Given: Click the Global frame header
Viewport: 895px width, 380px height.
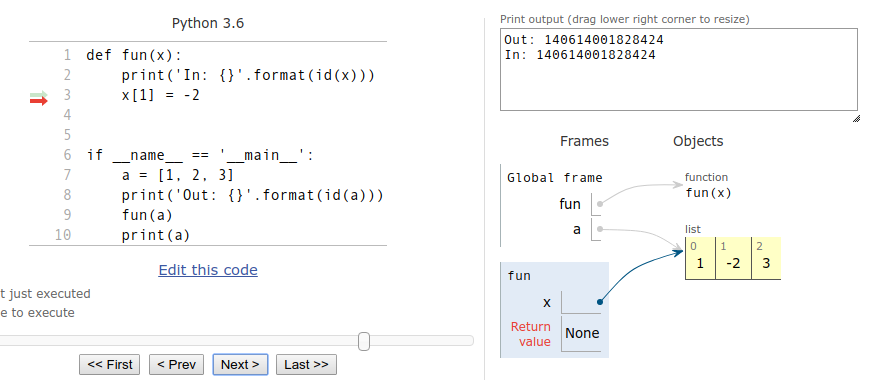Looking at the screenshot, I should (x=554, y=178).
